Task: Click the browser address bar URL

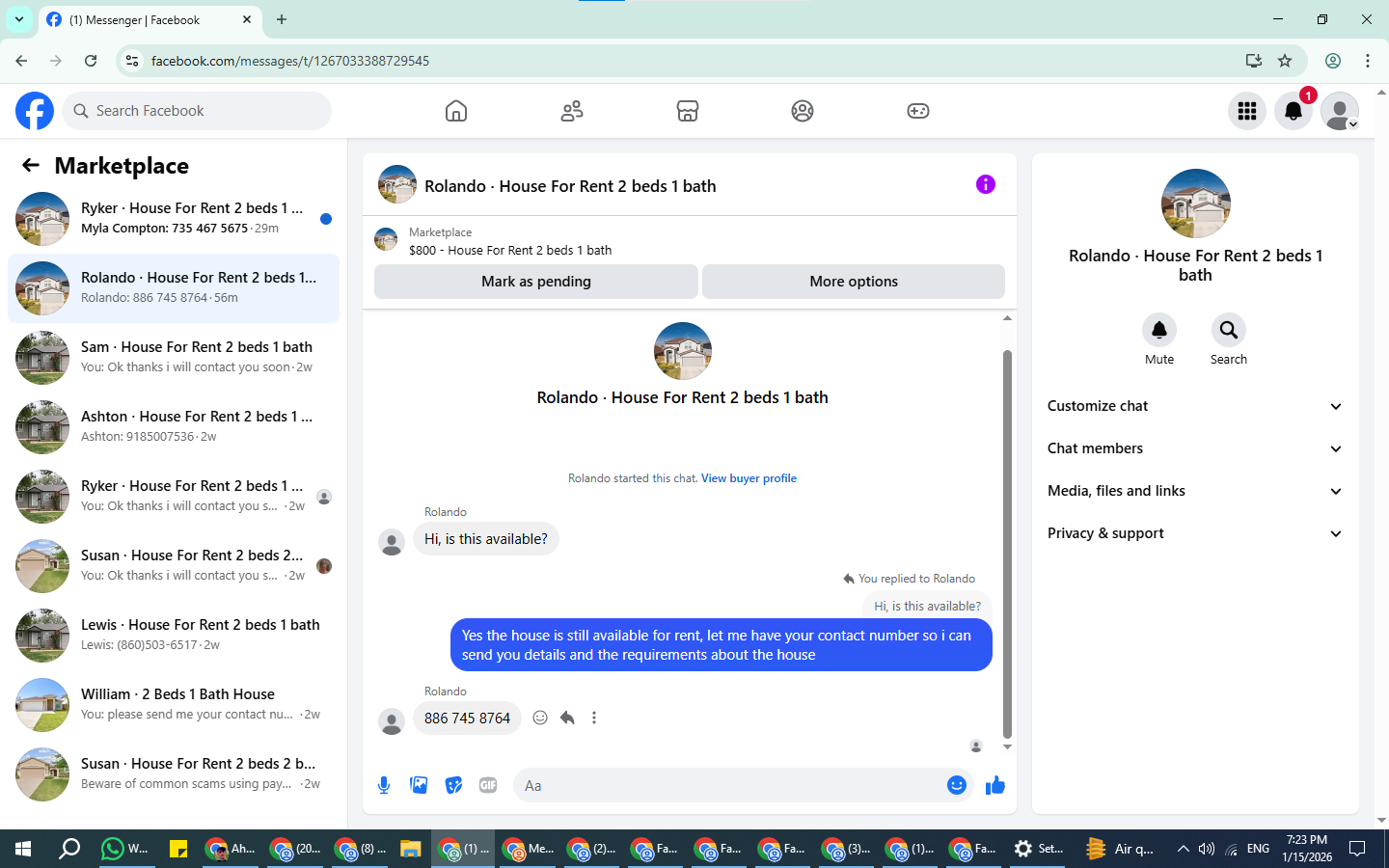Action: pos(290,61)
